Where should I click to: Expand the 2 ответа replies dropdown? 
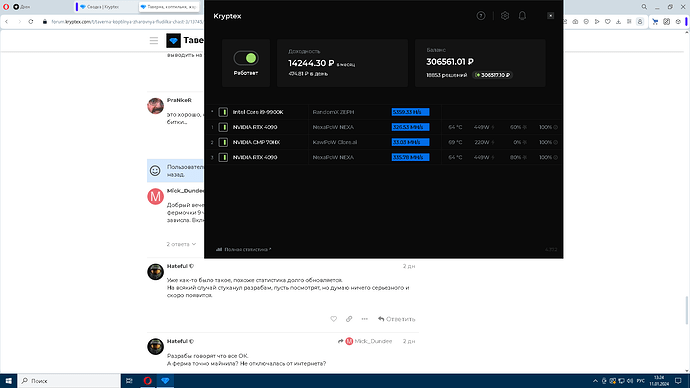pos(181,244)
